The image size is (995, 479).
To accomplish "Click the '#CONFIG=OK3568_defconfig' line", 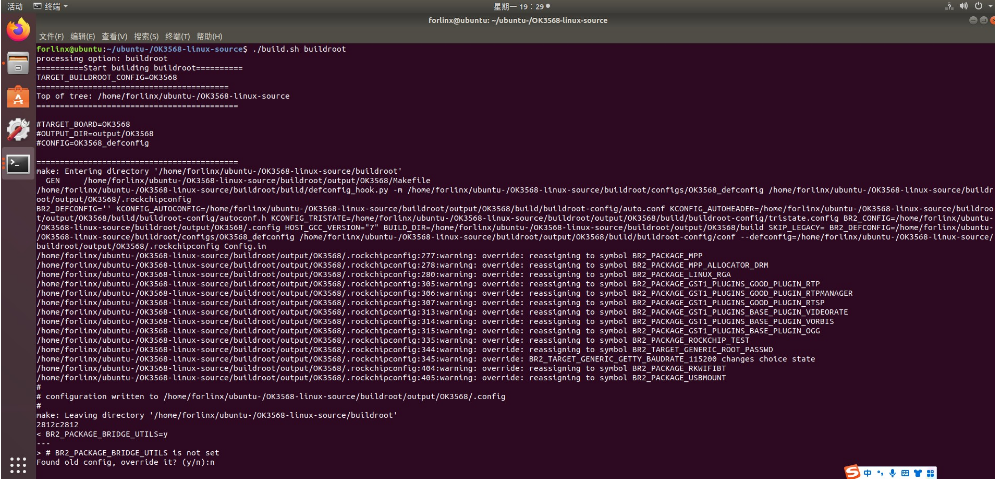I will [93, 143].
